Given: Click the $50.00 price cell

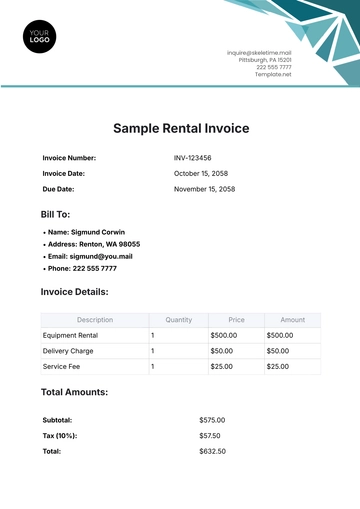Looking at the screenshot, I should pyautogui.click(x=236, y=351).
